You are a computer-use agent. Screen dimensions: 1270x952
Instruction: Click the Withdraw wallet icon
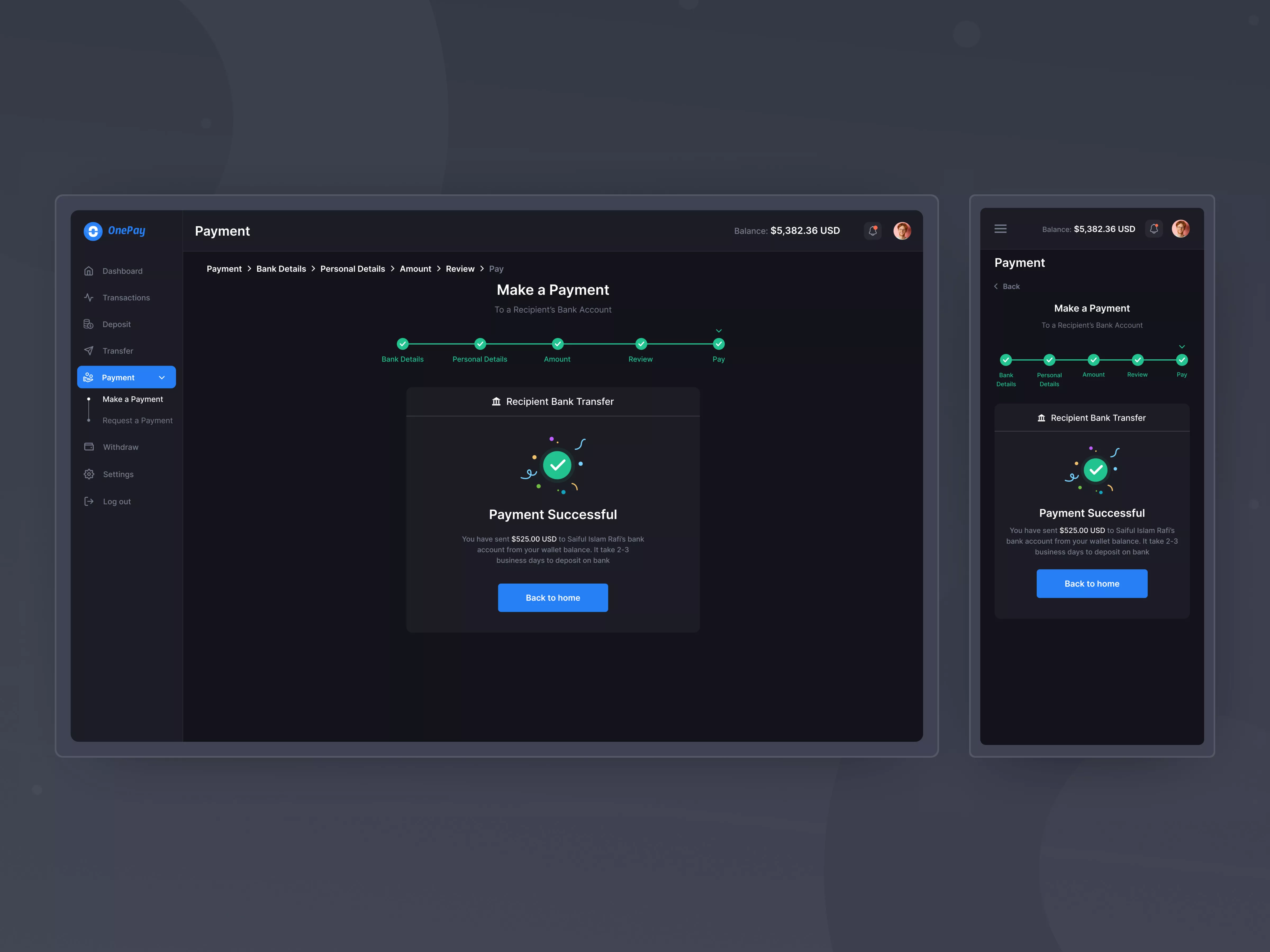tap(89, 446)
